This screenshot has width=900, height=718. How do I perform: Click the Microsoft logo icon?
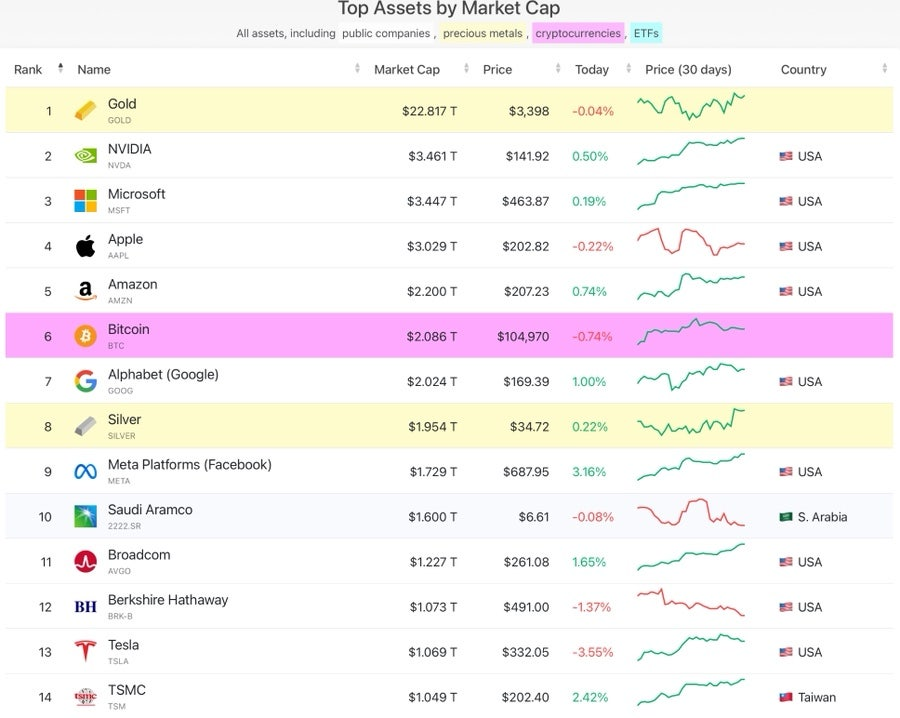pos(86,201)
